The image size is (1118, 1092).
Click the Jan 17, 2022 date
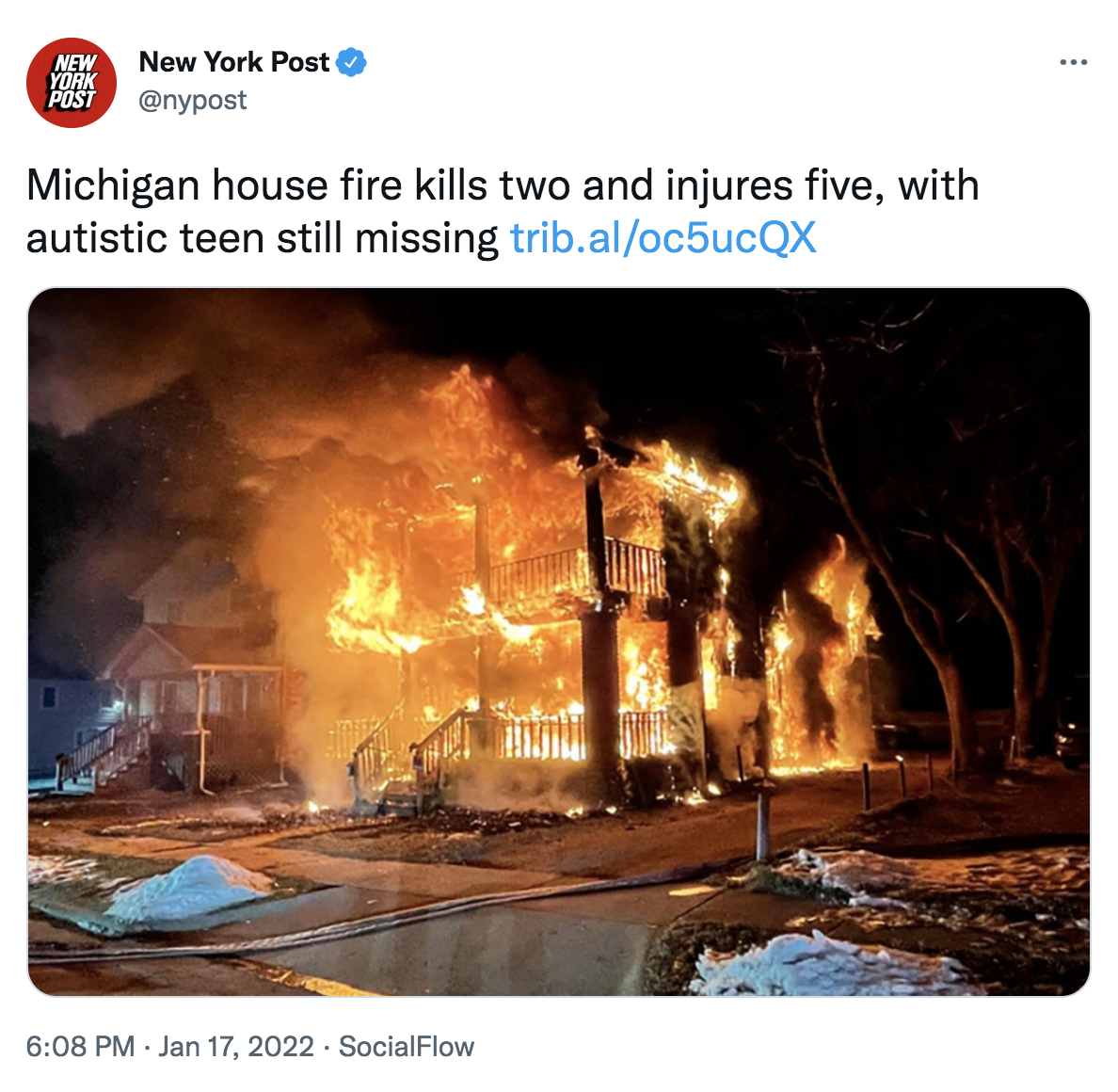(236, 1047)
